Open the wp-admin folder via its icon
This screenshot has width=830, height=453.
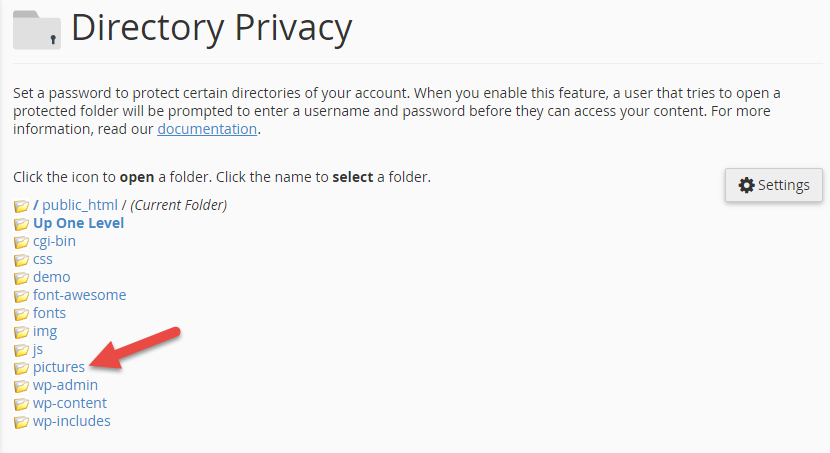pos(21,386)
